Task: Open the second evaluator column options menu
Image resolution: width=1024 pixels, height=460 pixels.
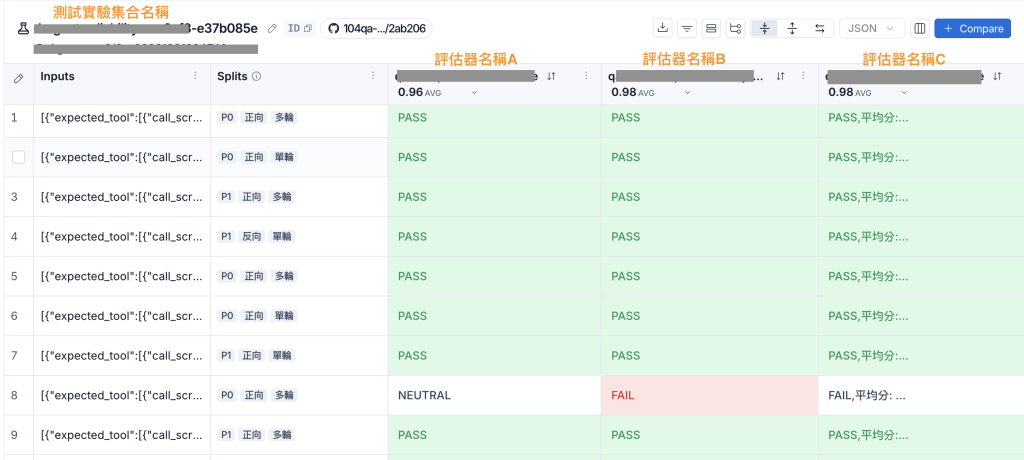Action: (x=803, y=76)
